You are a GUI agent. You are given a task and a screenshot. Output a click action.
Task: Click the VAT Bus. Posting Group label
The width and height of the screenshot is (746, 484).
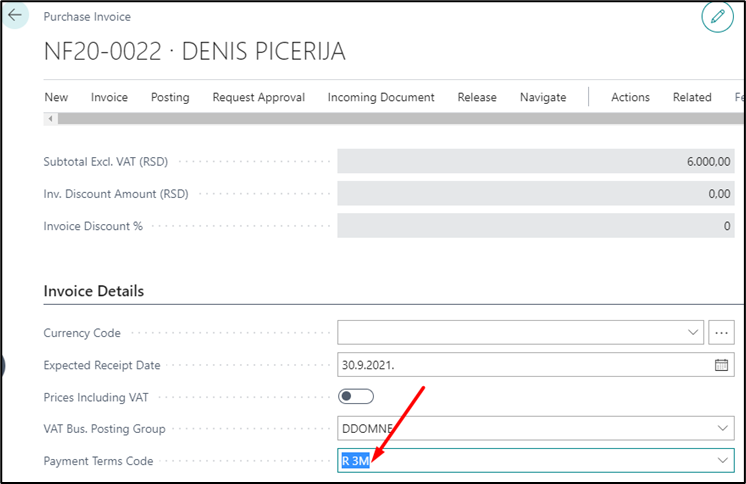tap(105, 429)
